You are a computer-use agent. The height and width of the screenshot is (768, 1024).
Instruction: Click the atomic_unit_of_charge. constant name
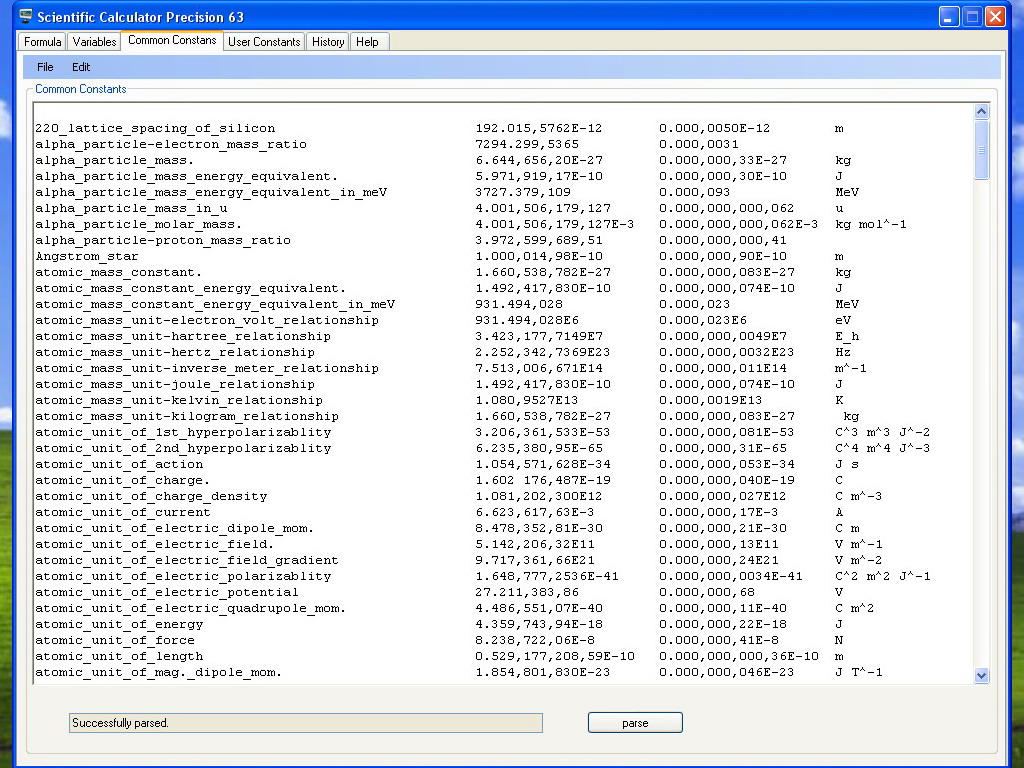click(x=122, y=480)
